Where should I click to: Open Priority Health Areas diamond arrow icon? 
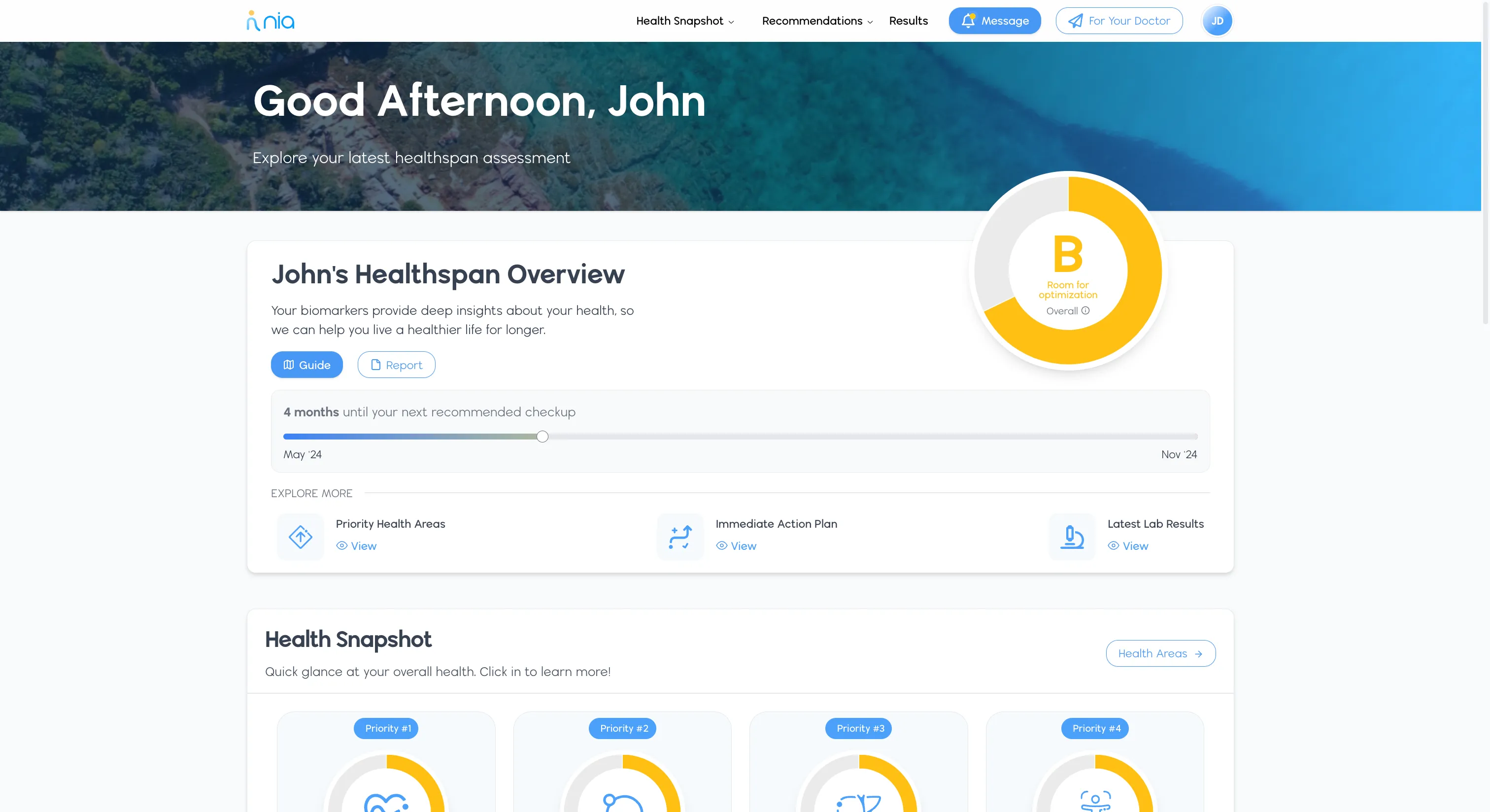300,536
